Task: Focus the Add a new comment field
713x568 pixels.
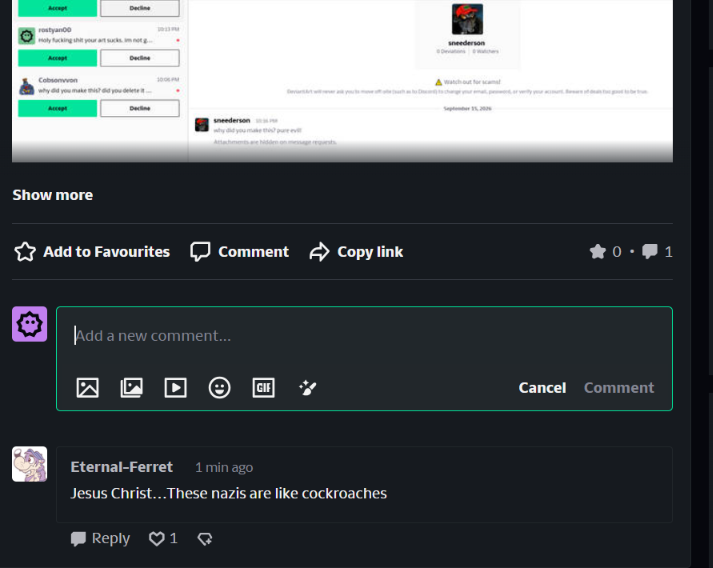Action: point(364,336)
